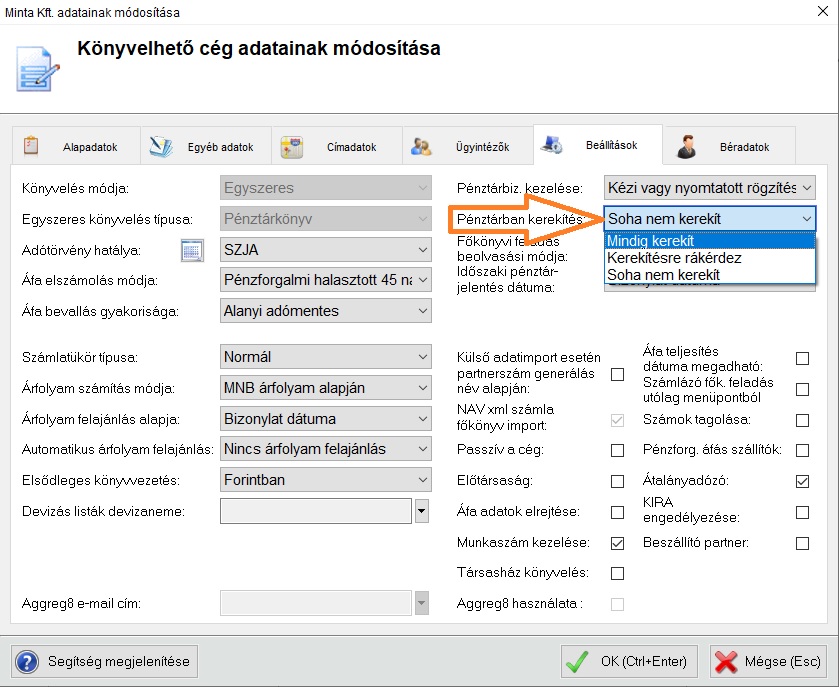Viewport: 839px width, 687px height.
Task: Open the Áfa bevallás gyakorisága dropdown
Action: click(326, 311)
